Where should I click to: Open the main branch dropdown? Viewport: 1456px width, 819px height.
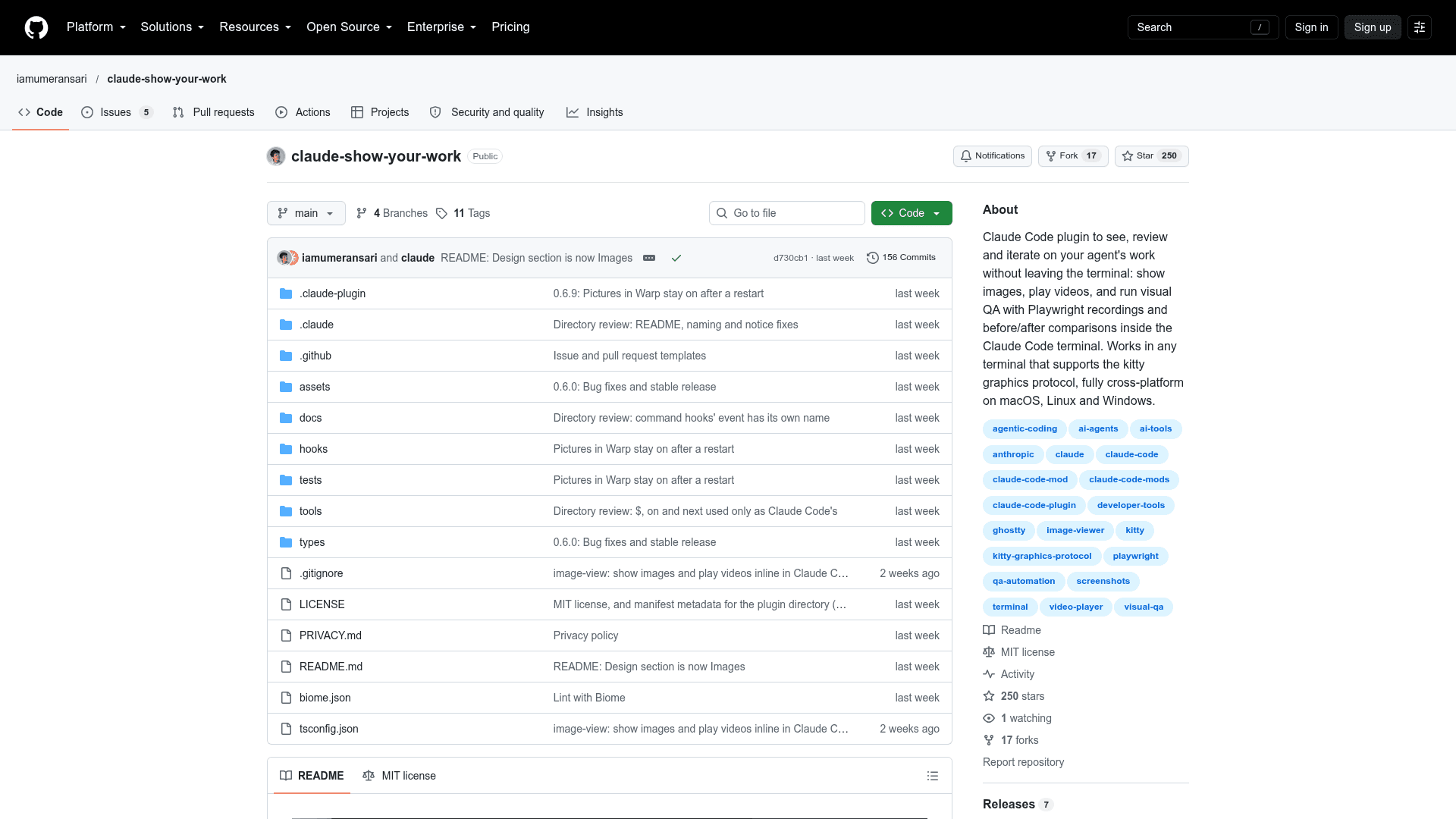[306, 213]
